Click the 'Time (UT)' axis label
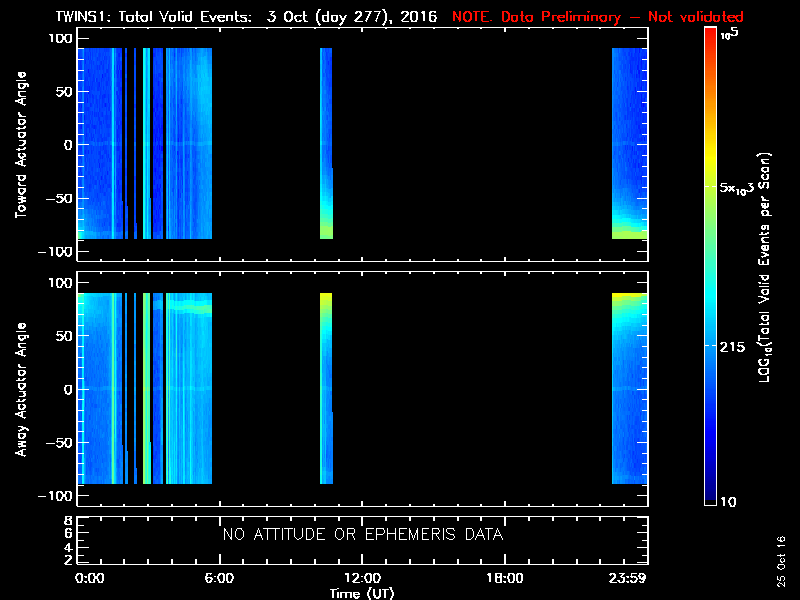This screenshot has width=800, height=600. point(362,593)
